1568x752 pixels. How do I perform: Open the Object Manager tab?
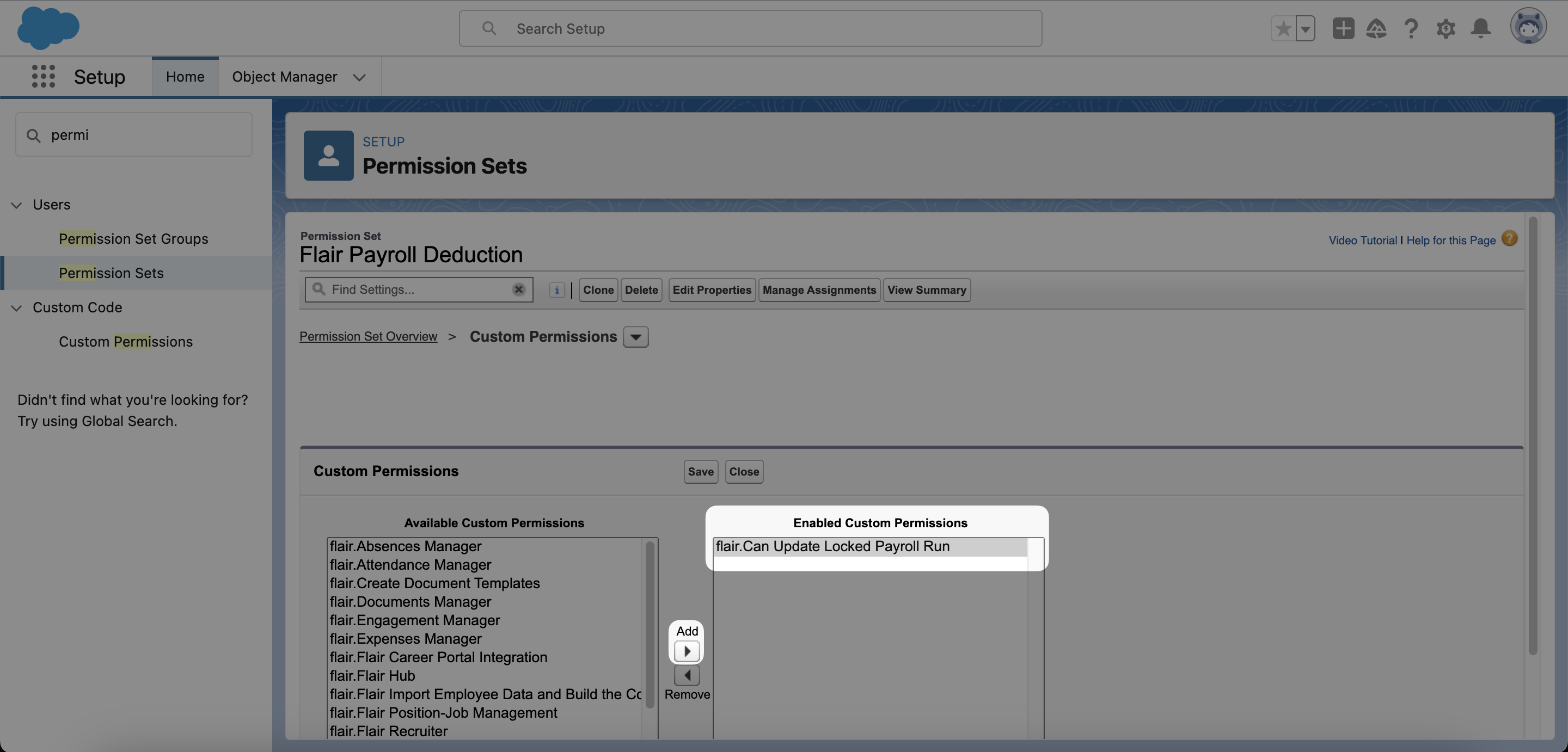[284, 77]
